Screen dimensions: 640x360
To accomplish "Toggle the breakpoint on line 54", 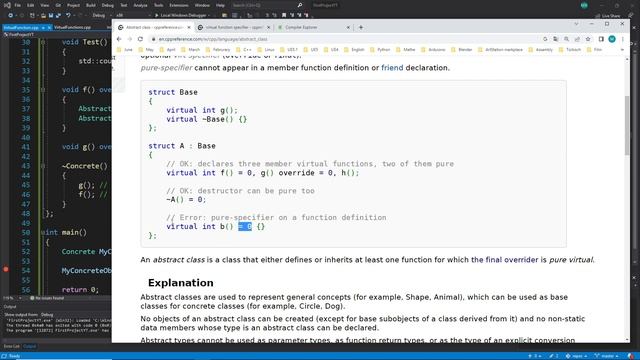I will pyautogui.click(x=6, y=269).
